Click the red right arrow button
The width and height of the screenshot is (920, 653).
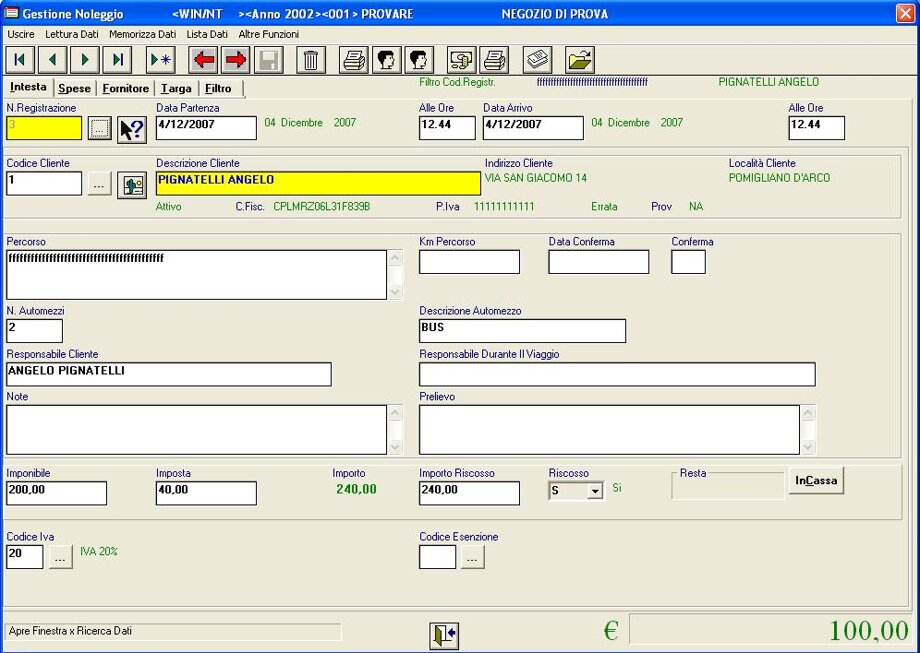point(236,60)
